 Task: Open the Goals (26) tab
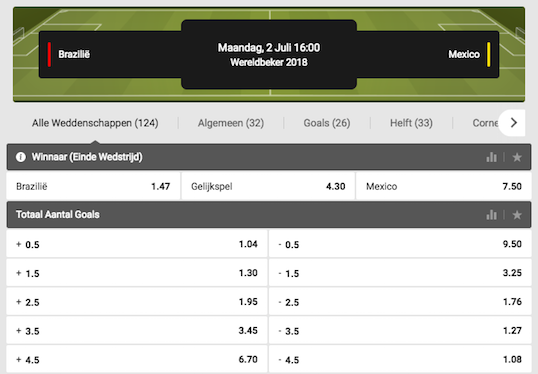[327, 123]
